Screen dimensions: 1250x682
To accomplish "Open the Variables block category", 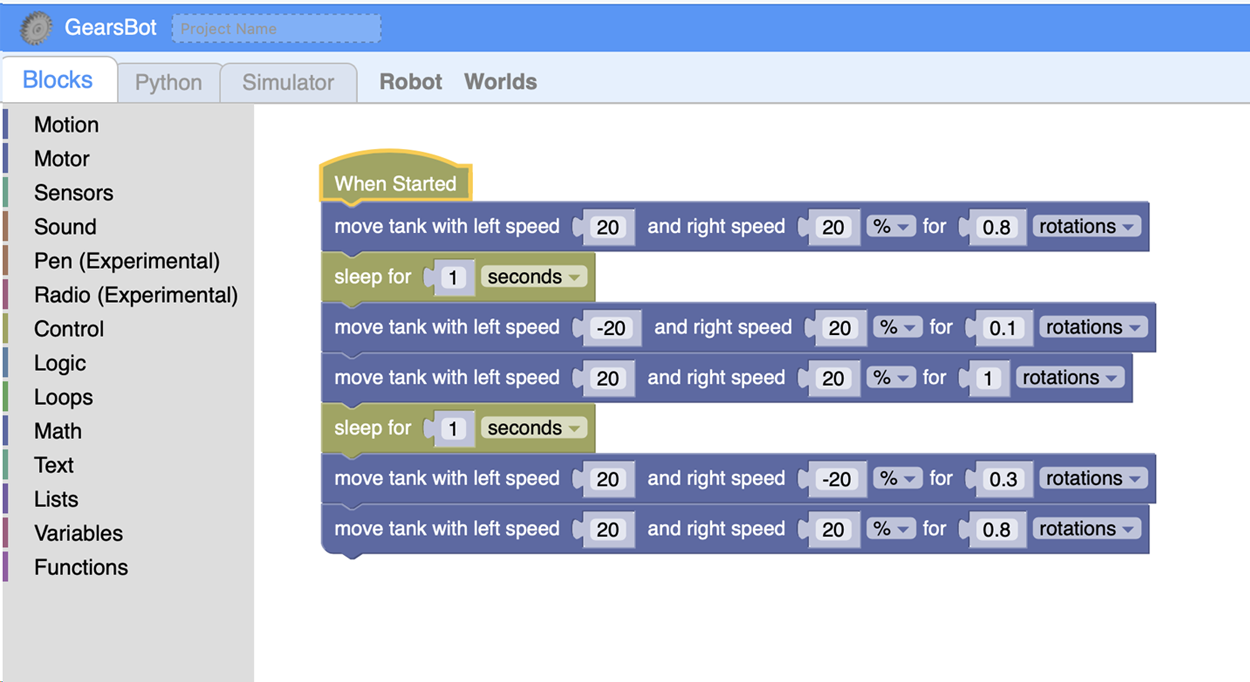I will [78, 533].
